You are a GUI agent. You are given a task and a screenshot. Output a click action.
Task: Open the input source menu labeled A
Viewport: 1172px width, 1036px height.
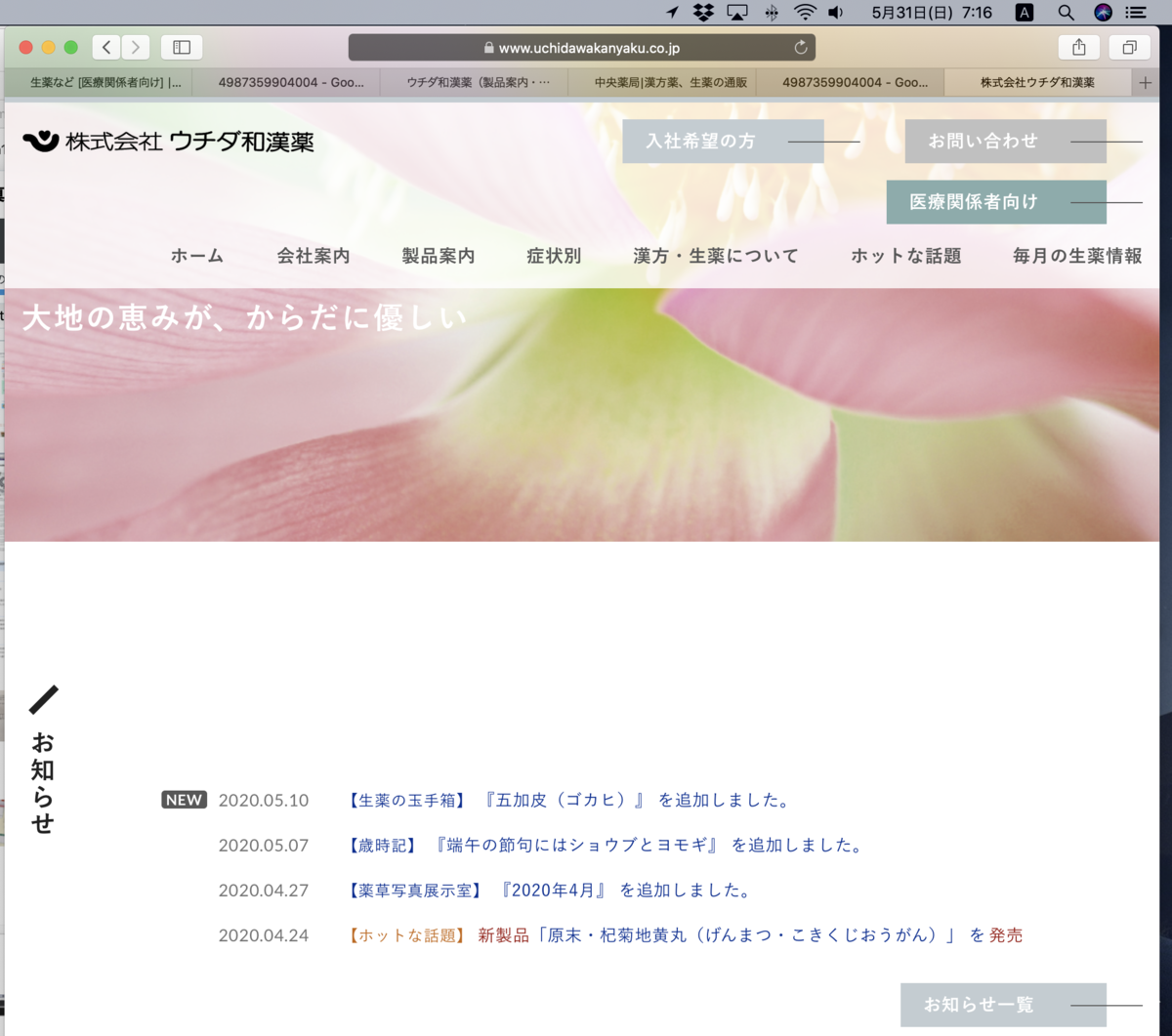point(1024,13)
